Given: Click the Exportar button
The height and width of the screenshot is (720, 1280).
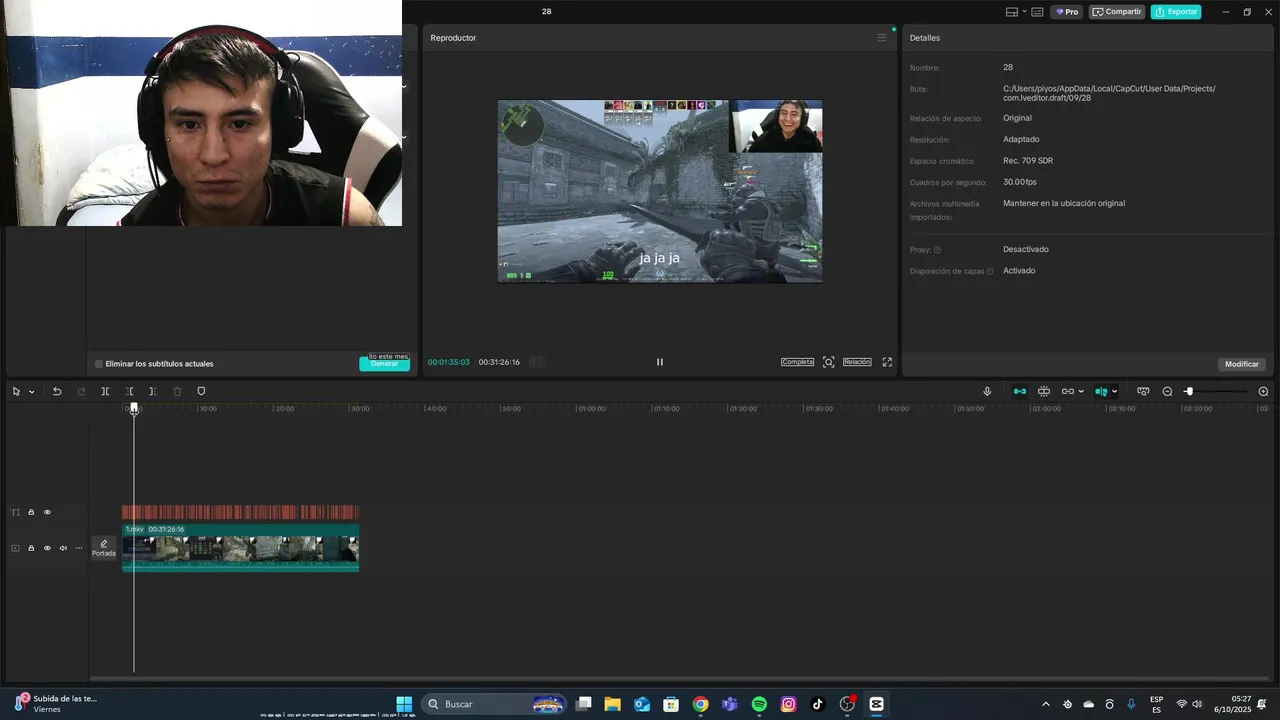Looking at the screenshot, I should coord(1176,12).
